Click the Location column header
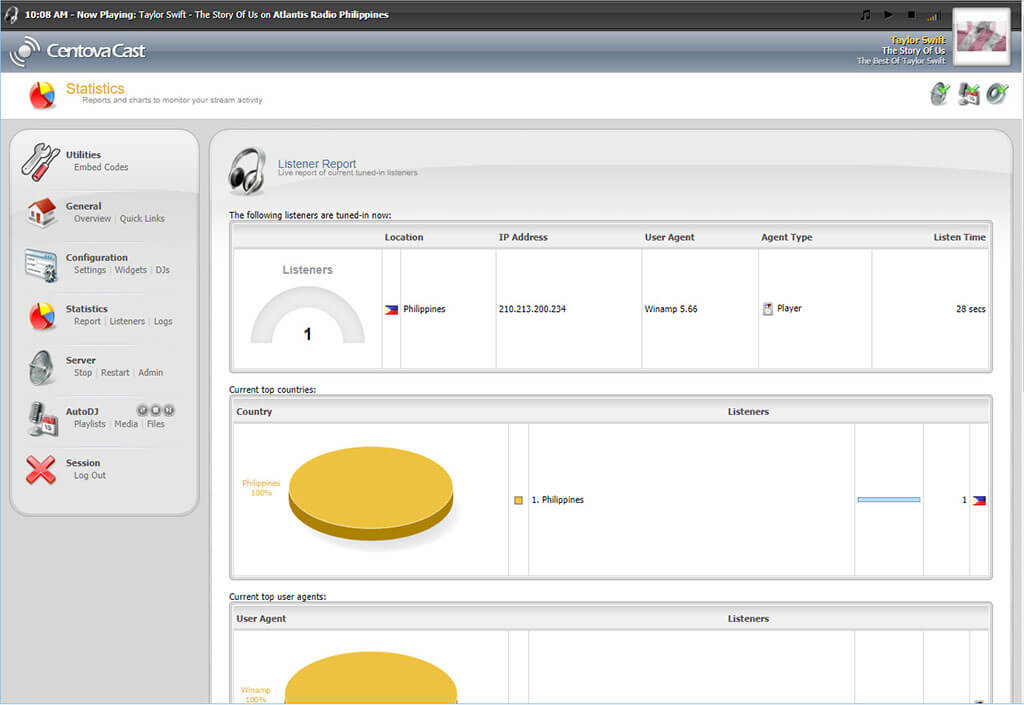The width and height of the screenshot is (1024, 705). coord(404,238)
